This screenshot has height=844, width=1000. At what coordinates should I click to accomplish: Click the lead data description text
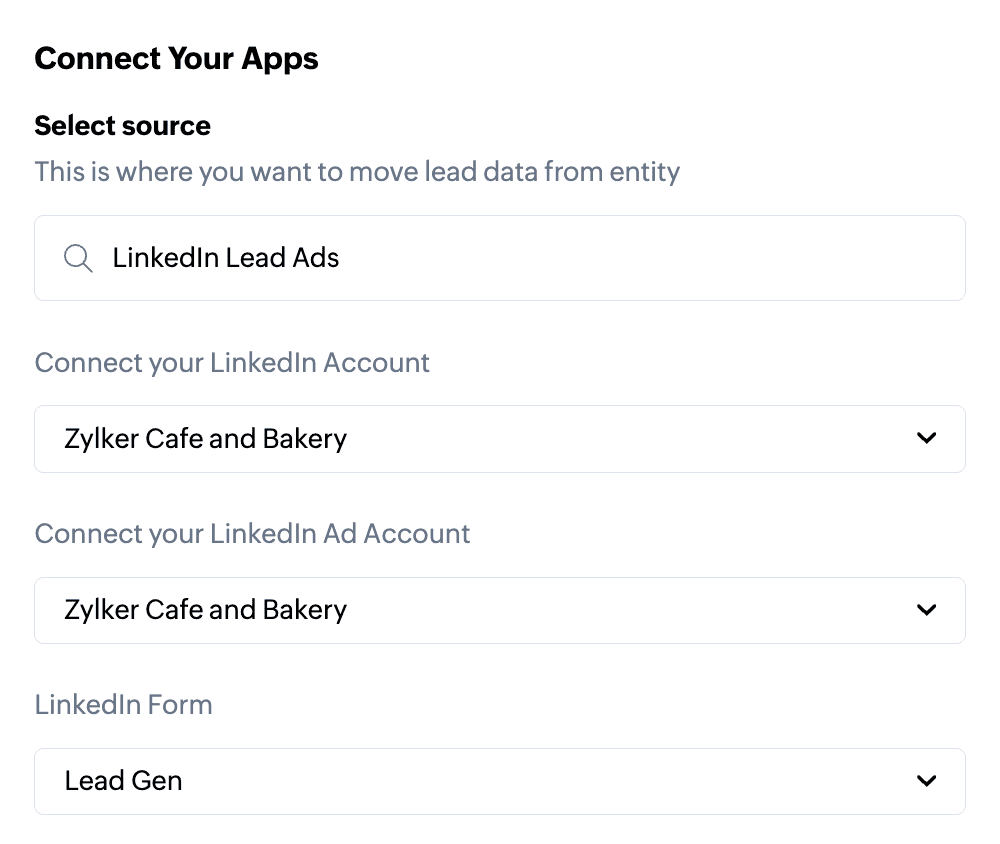click(x=357, y=171)
